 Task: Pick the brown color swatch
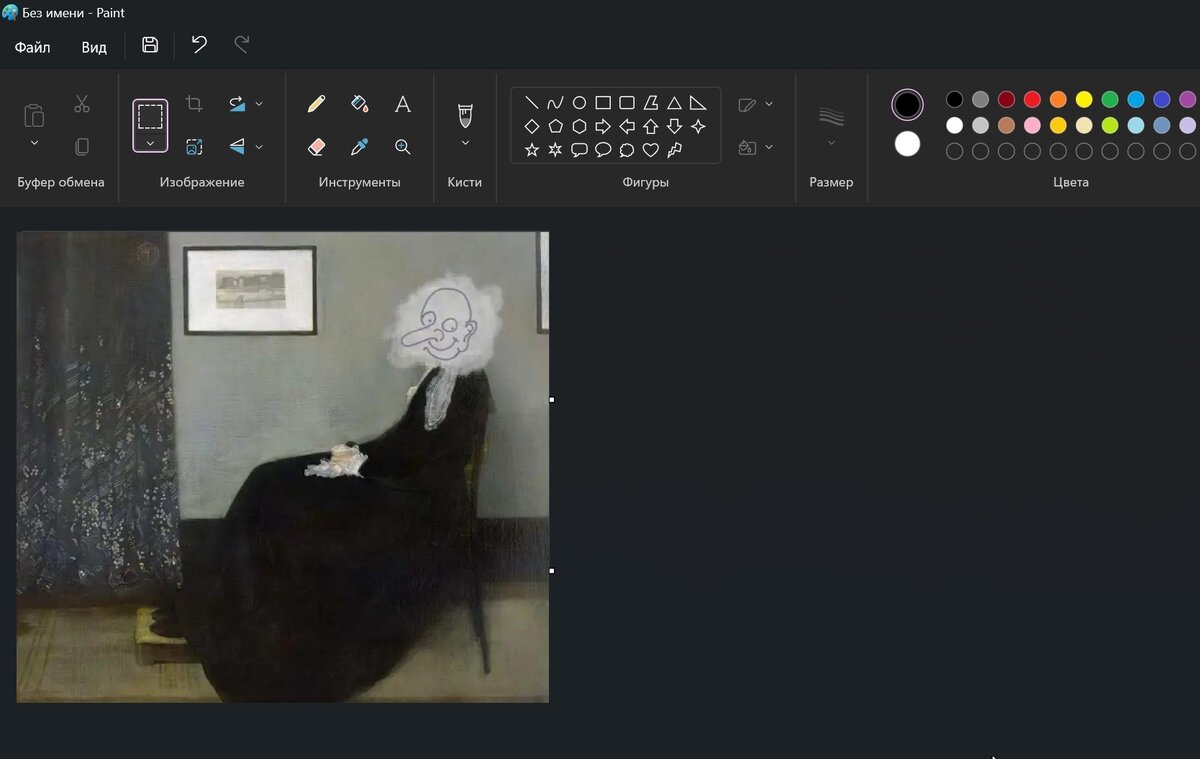1006,125
